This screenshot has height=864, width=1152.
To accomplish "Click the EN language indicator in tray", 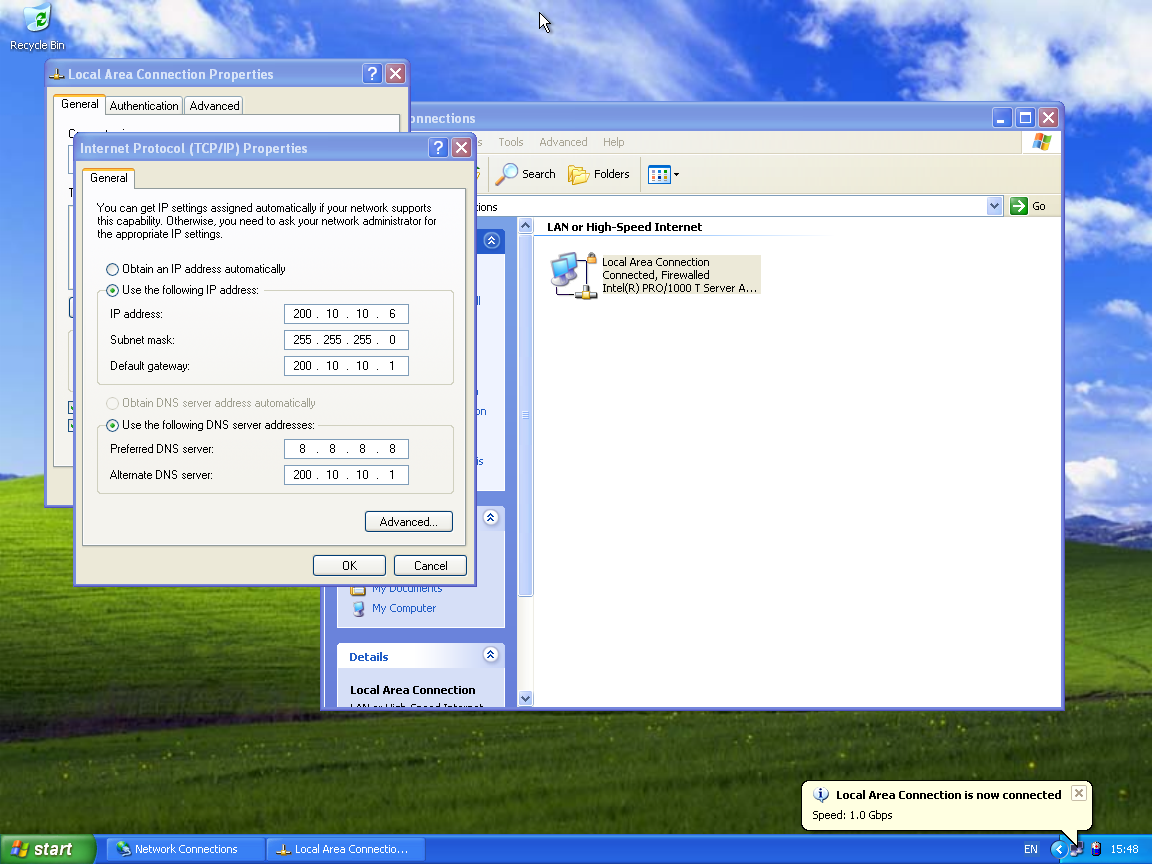I will pos(1030,848).
